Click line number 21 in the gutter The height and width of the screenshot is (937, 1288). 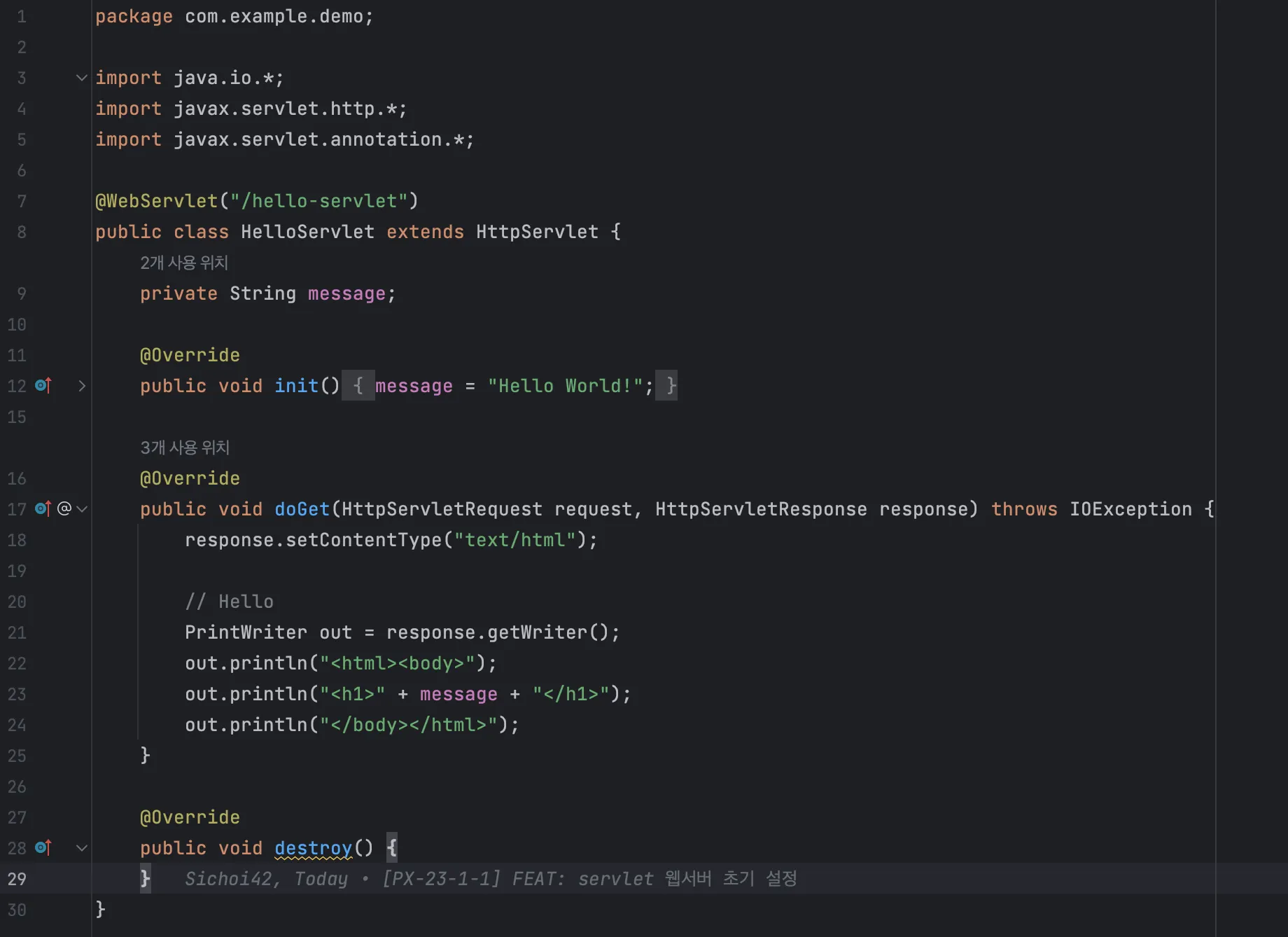[17, 632]
